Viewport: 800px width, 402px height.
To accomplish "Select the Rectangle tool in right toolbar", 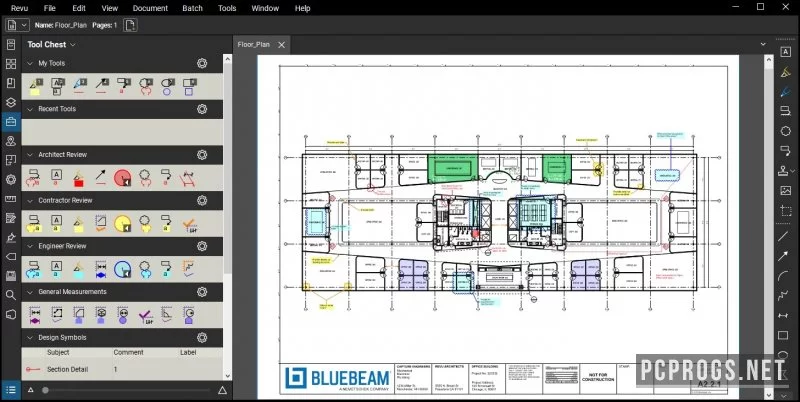I will [x=783, y=335].
